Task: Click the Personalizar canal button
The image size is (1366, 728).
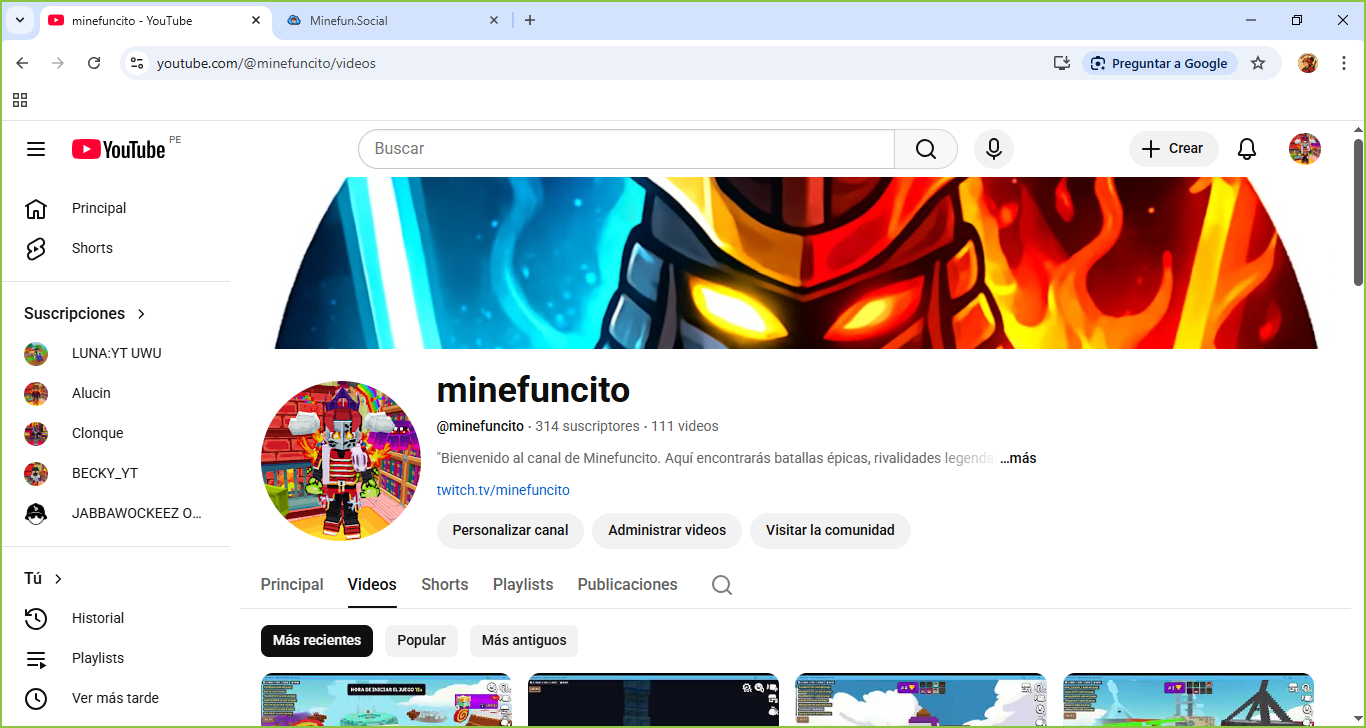Action: (x=510, y=530)
